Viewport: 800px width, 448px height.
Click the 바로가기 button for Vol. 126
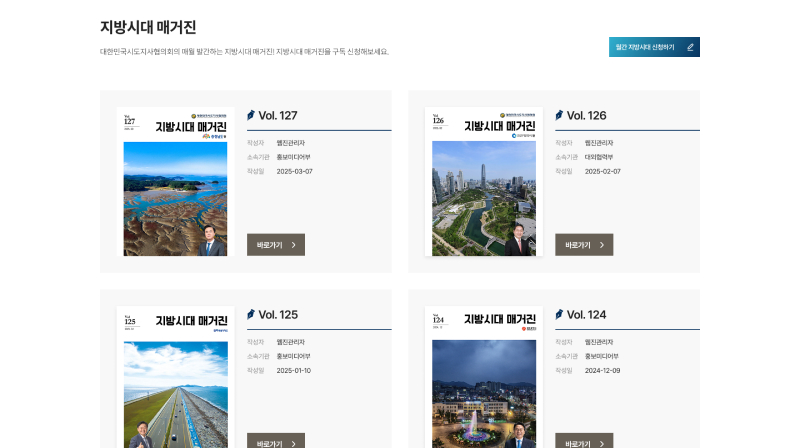click(x=584, y=245)
